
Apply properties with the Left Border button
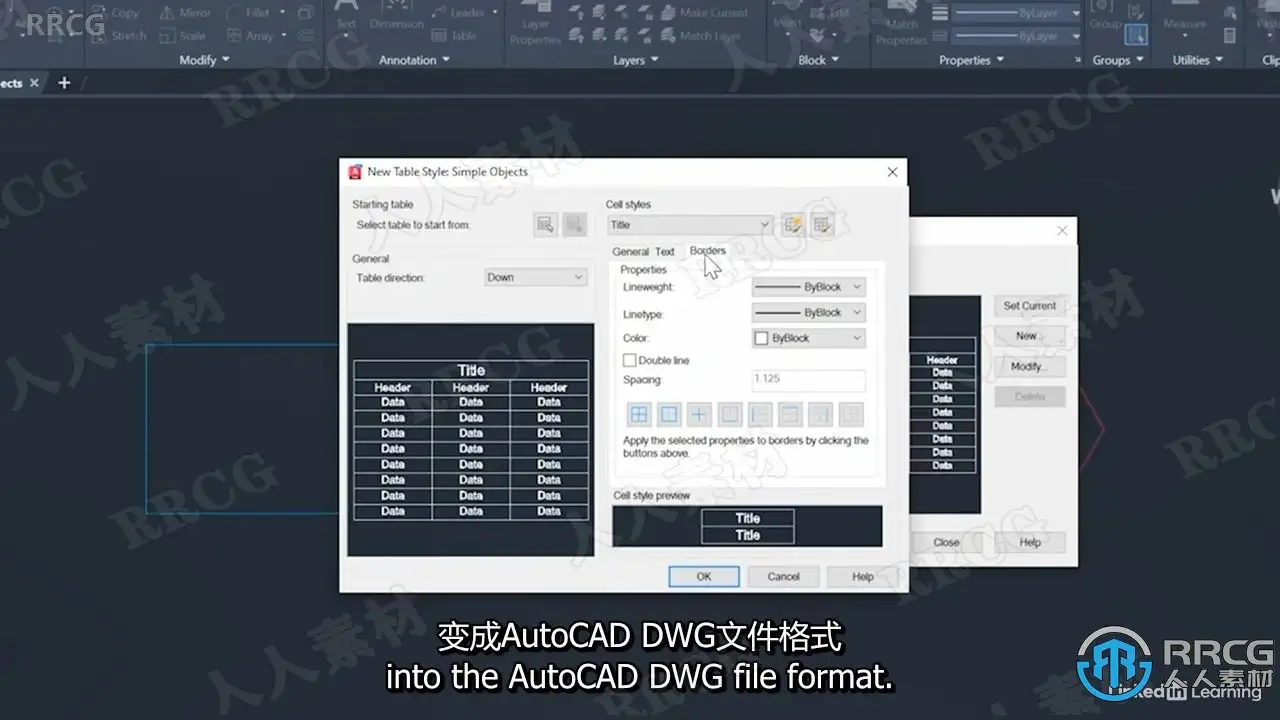[760, 414]
